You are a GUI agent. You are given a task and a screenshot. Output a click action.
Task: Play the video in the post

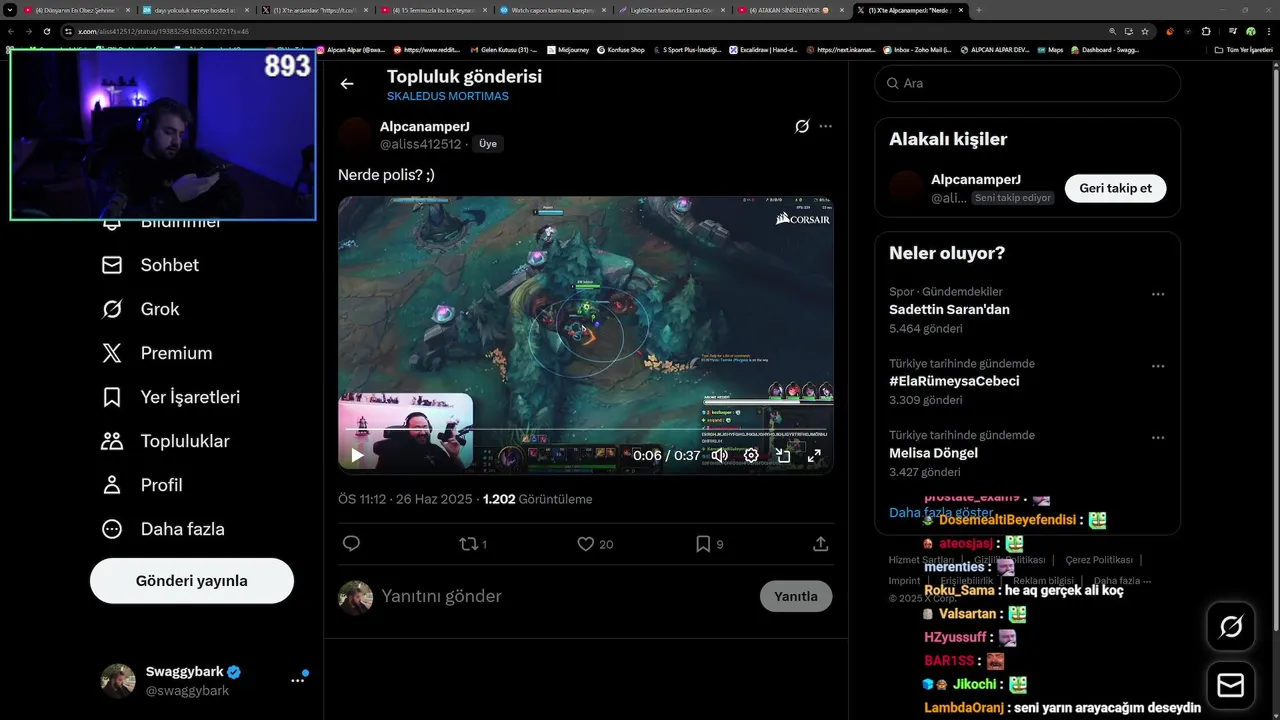point(357,455)
